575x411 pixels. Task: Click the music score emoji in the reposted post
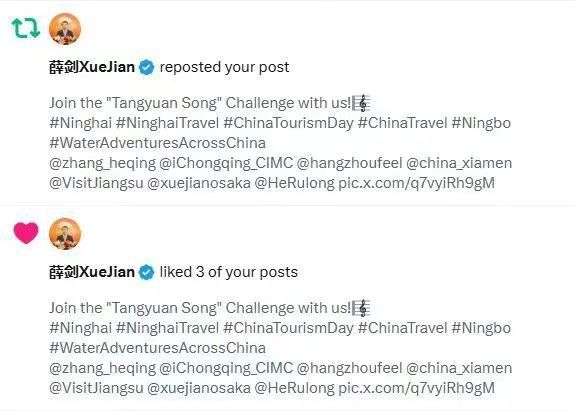click(x=361, y=103)
